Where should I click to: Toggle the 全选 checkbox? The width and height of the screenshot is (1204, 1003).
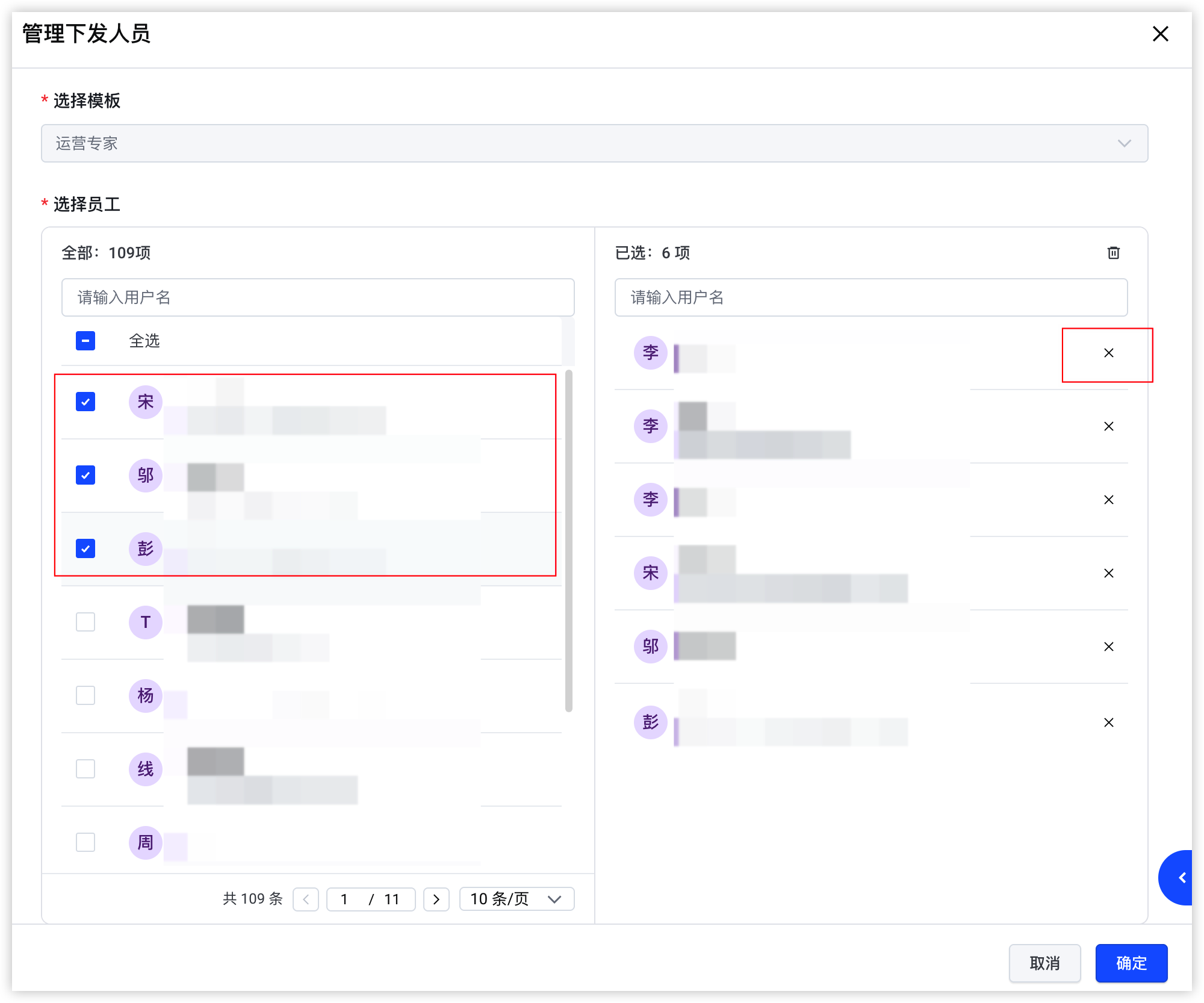tap(85, 341)
